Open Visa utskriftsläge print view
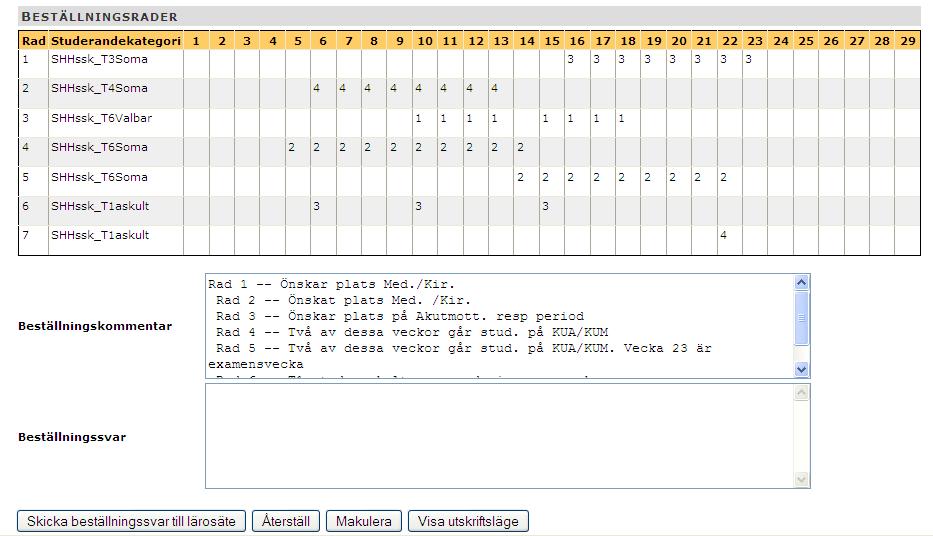Viewport: 933px width, 536px height. point(468,521)
